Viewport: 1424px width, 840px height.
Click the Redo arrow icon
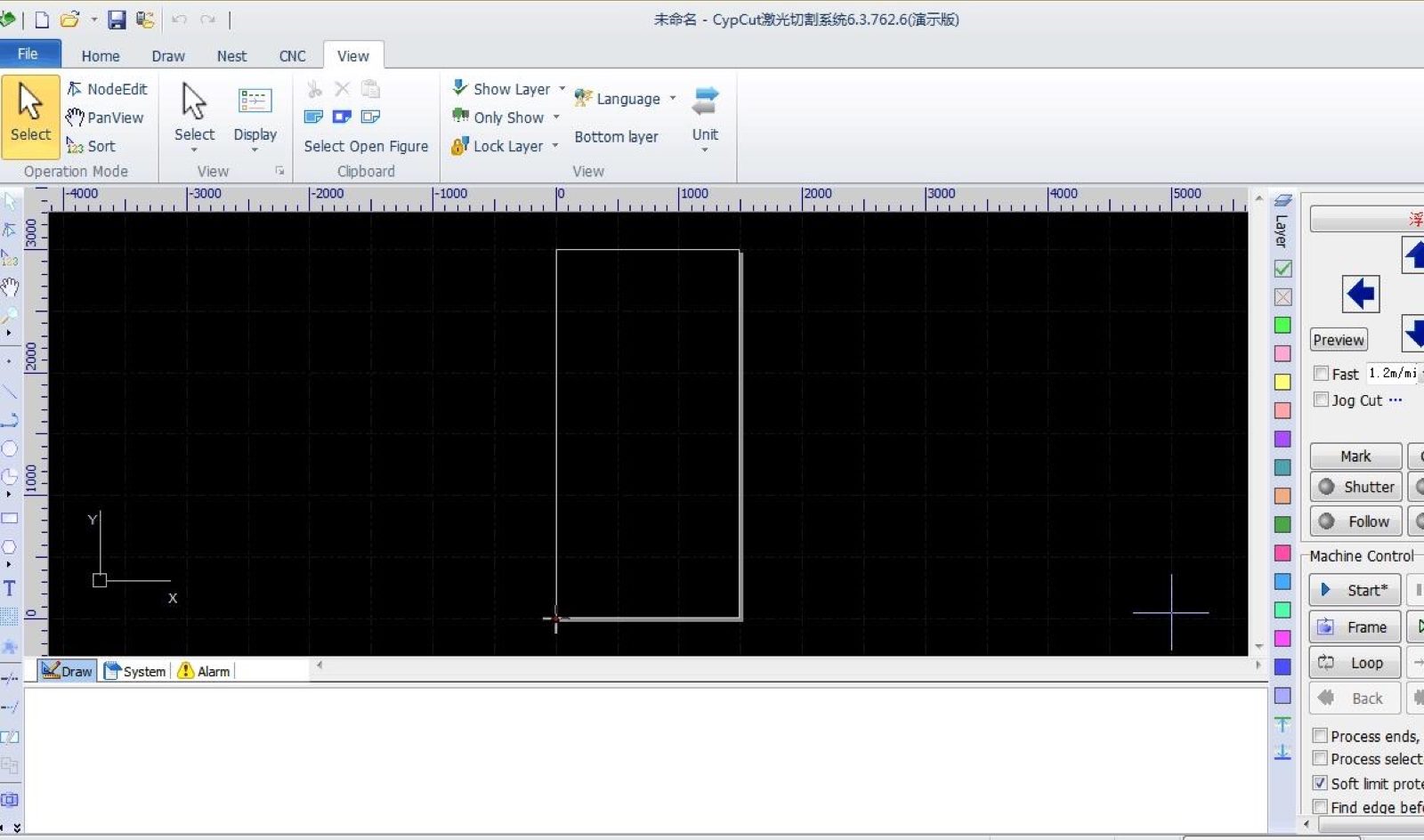tap(207, 19)
